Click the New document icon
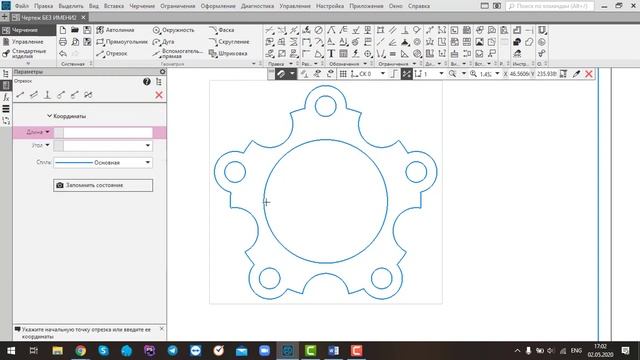640x360 pixels. 62,30
